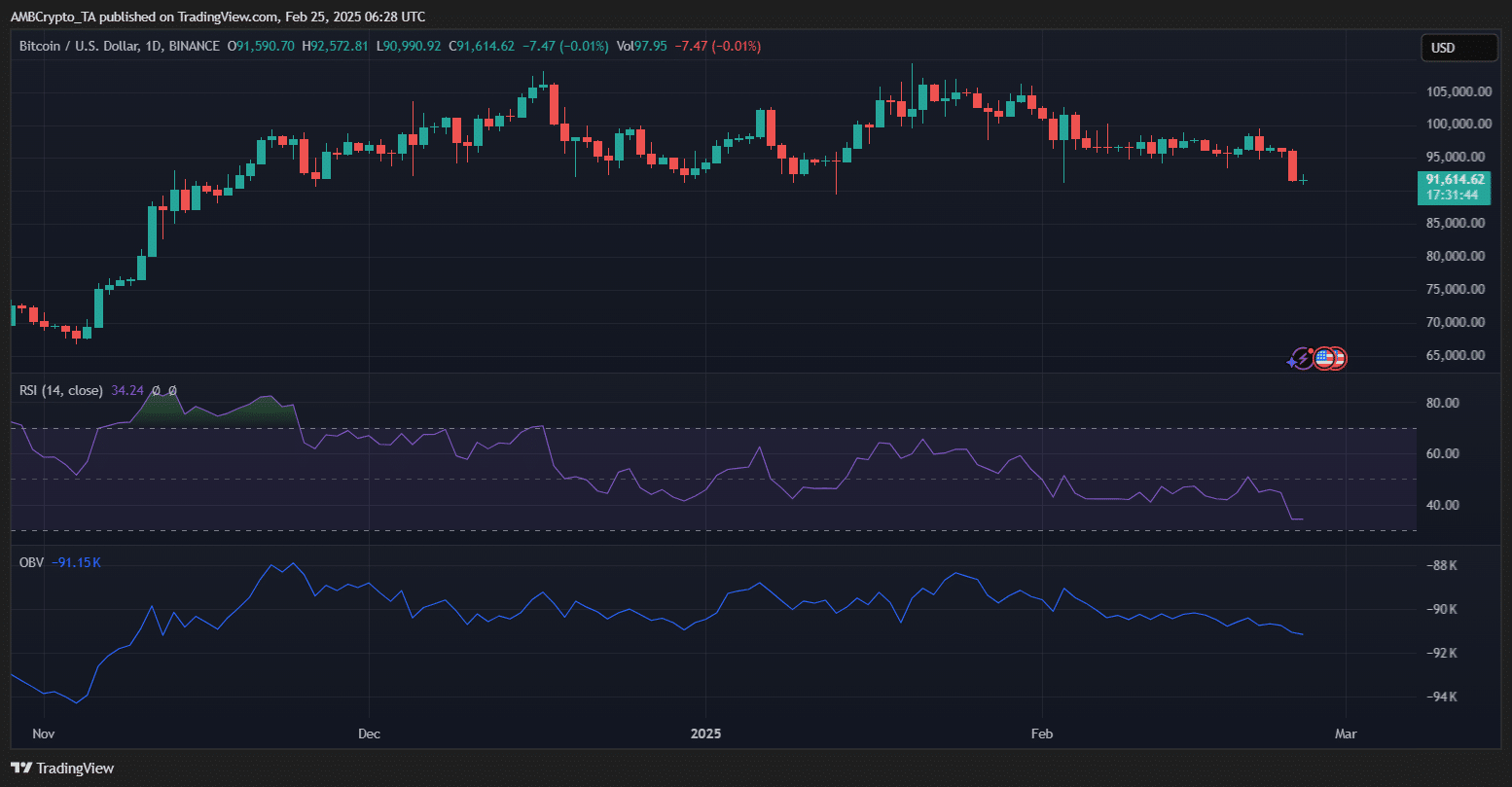
Task: Click the RSI 80.00 axis label
Action: pos(1443,403)
